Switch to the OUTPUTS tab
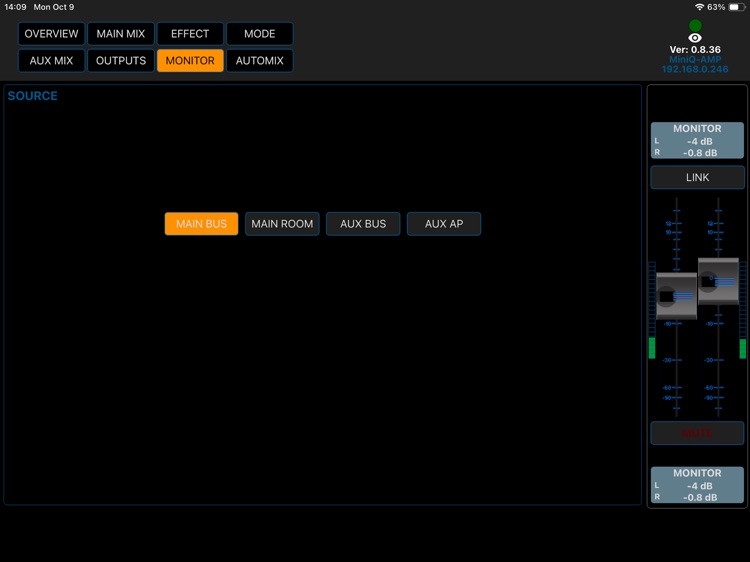The image size is (750, 562). (x=121, y=61)
